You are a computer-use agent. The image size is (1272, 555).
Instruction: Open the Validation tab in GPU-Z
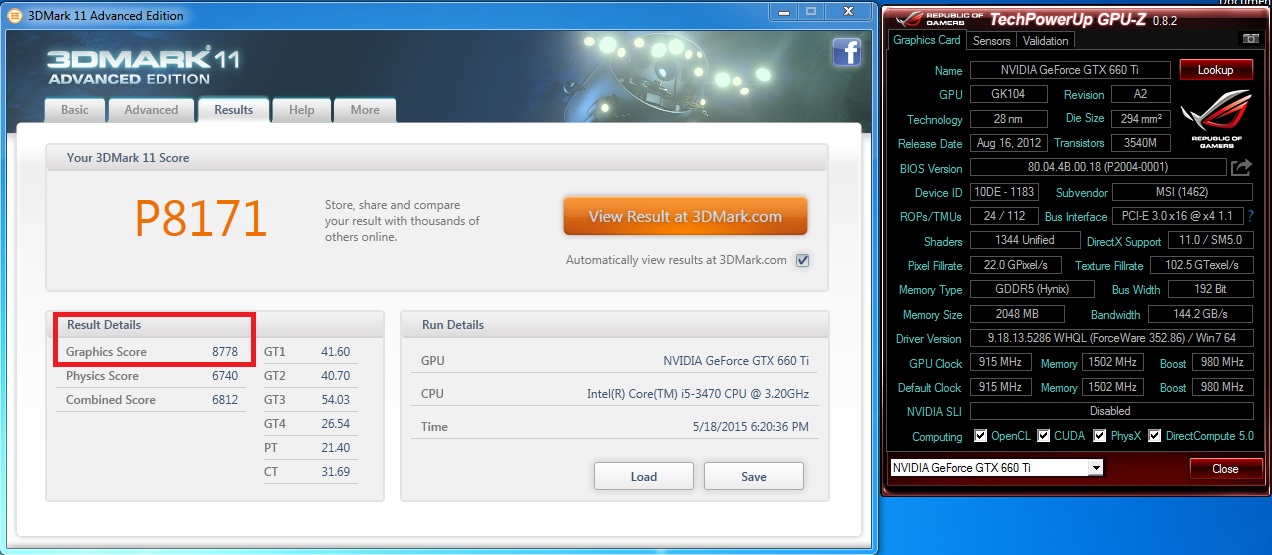pyautogui.click(x=1046, y=41)
